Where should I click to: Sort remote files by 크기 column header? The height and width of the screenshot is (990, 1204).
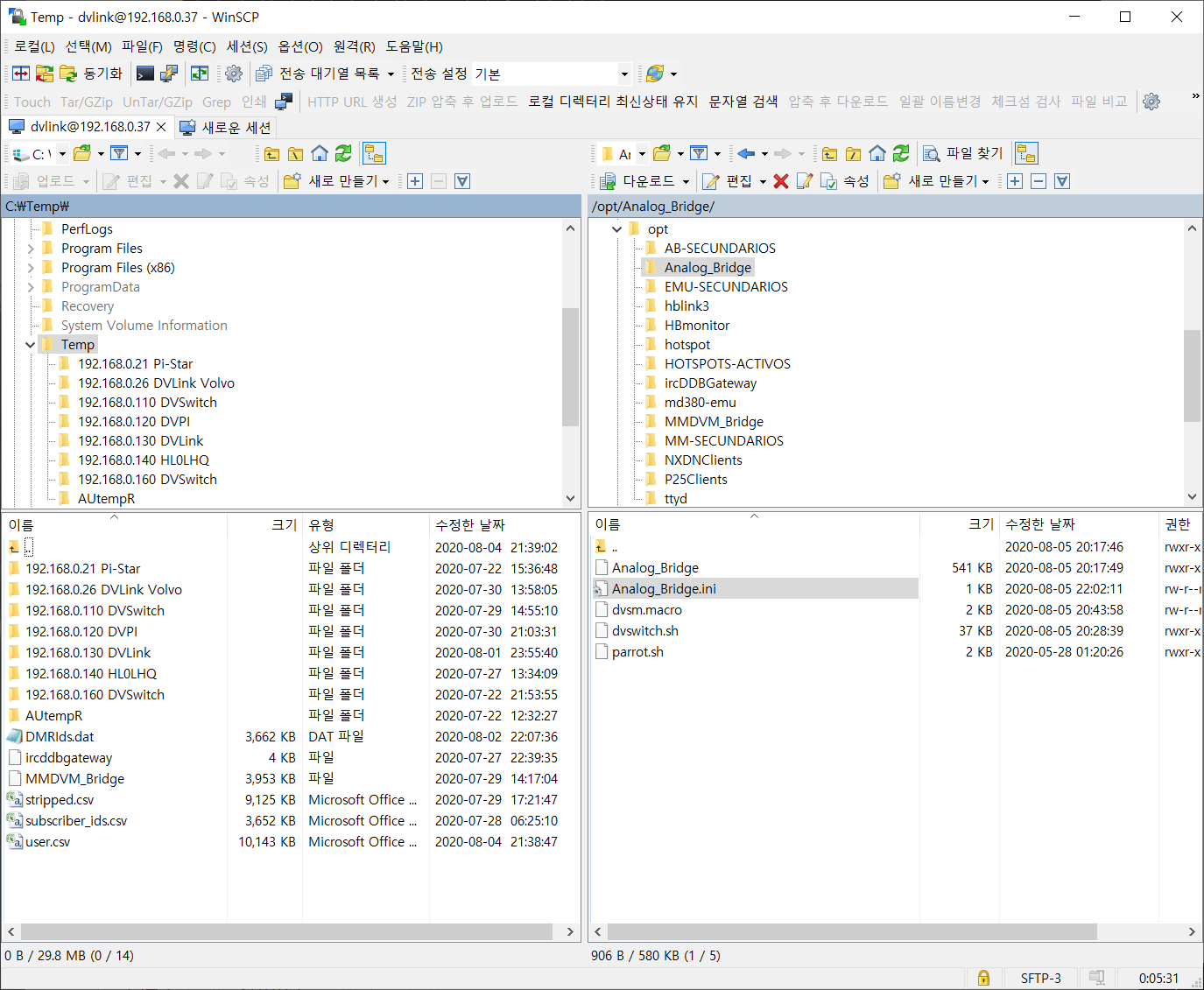960,524
